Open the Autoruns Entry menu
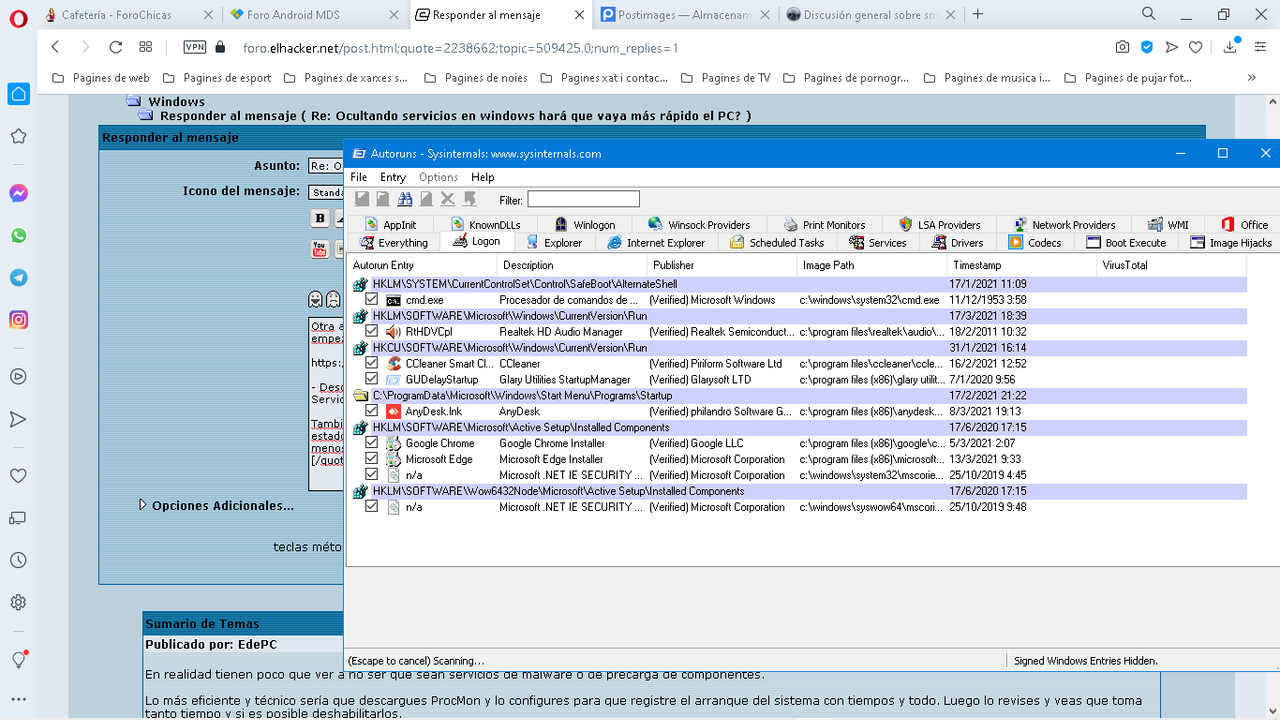Viewport: 1280px width, 720px height. coord(393,177)
